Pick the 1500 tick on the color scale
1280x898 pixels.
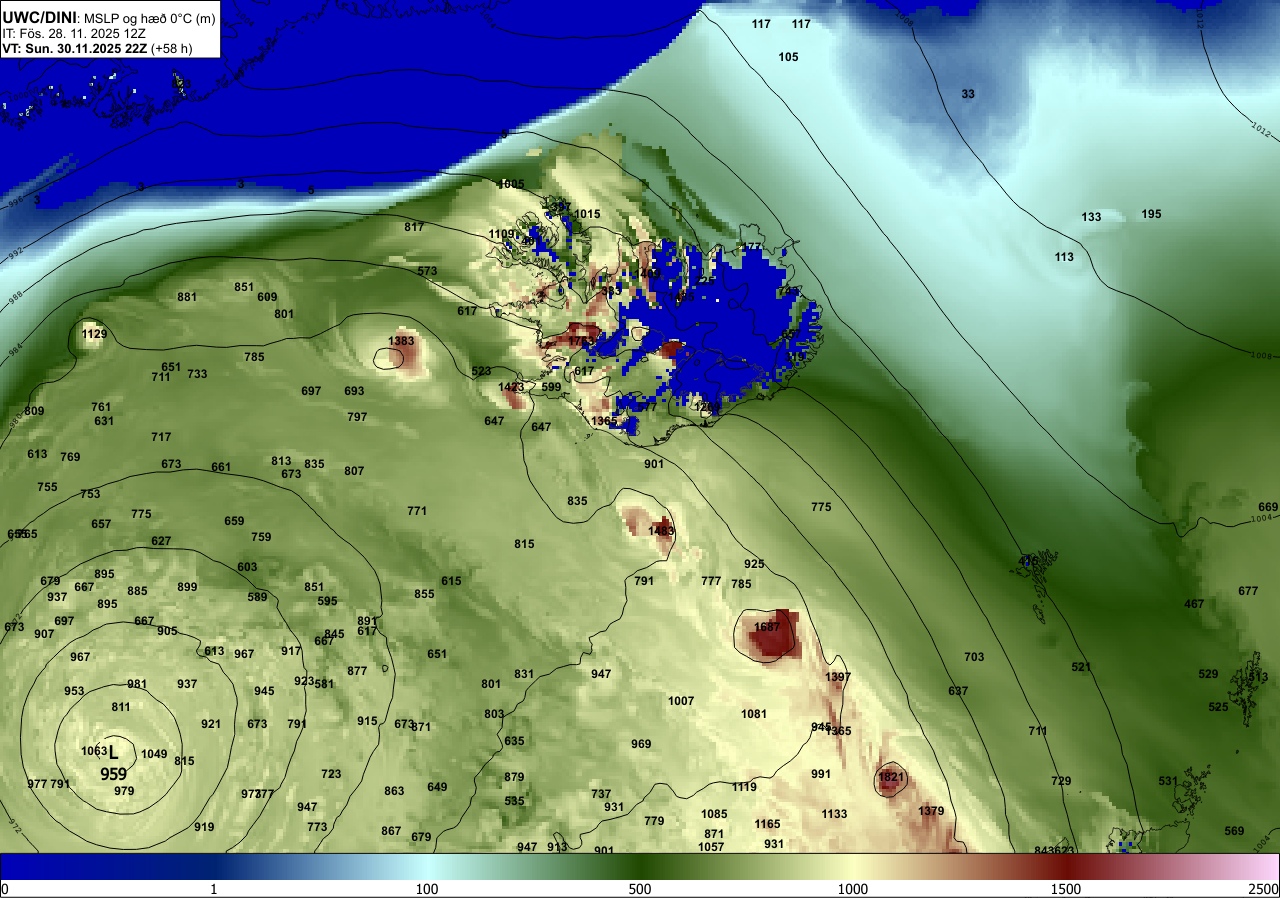(1066, 888)
